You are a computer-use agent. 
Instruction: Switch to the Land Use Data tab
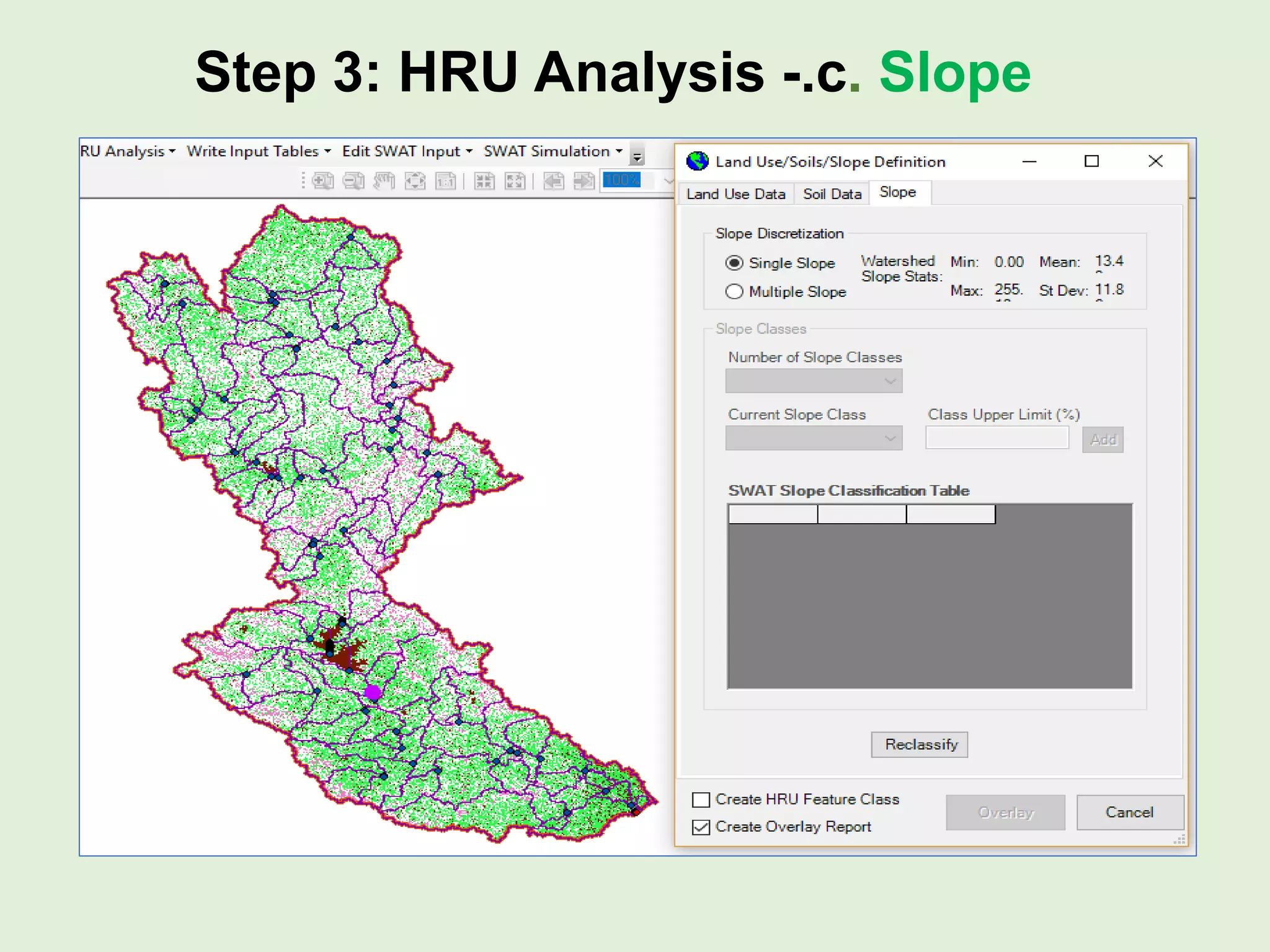tap(736, 194)
